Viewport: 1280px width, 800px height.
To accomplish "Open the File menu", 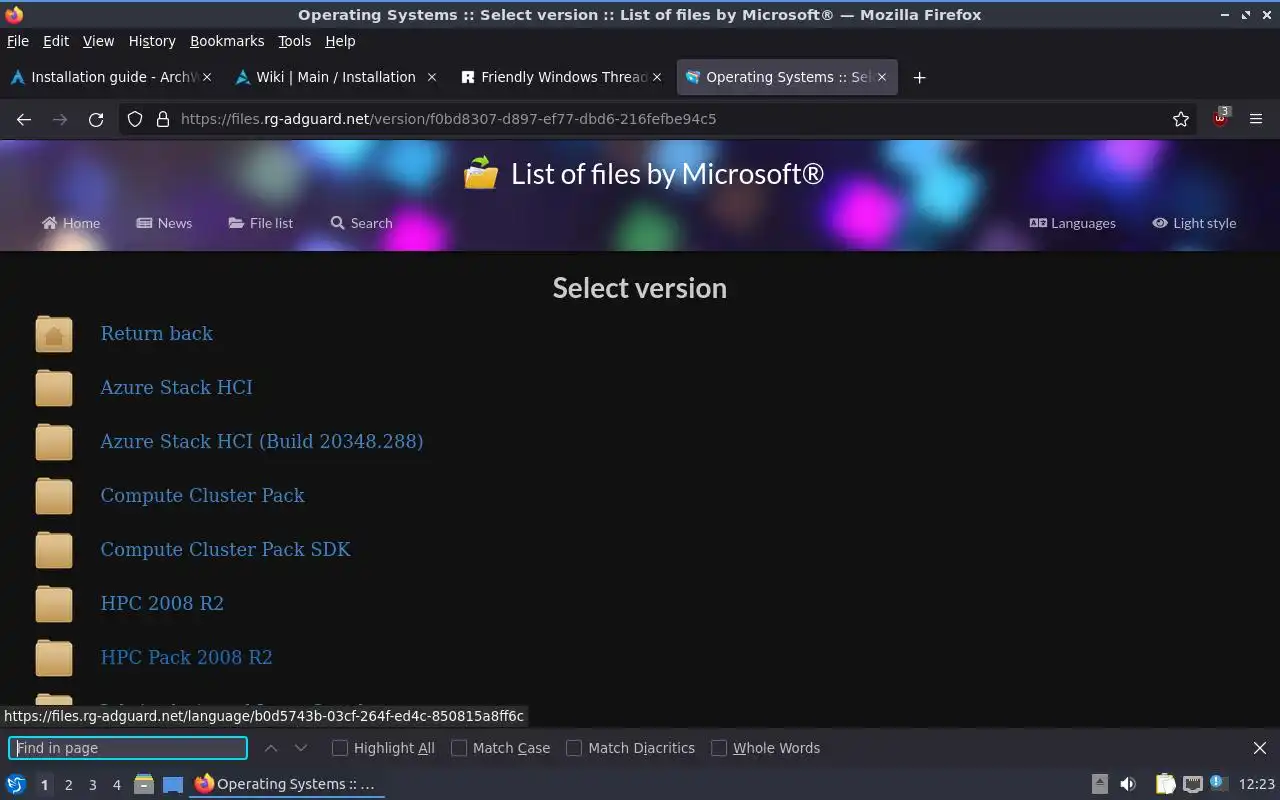I will (x=18, y=41).
